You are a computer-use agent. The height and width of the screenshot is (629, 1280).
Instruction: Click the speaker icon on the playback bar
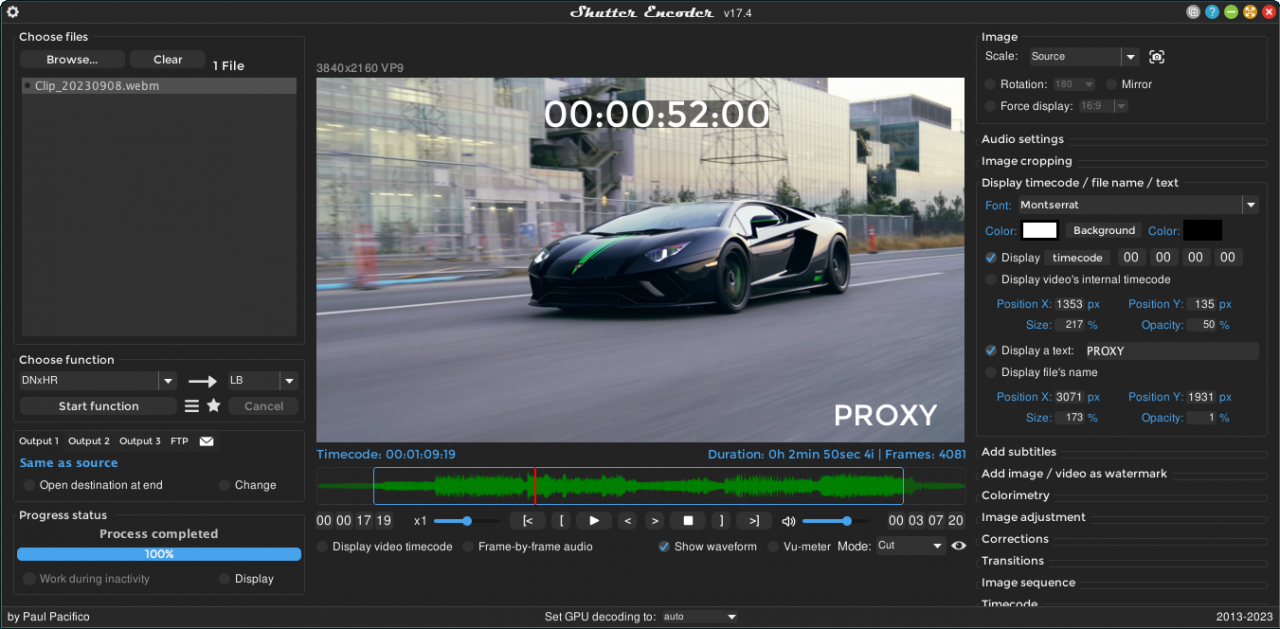[x=788, y=520]
